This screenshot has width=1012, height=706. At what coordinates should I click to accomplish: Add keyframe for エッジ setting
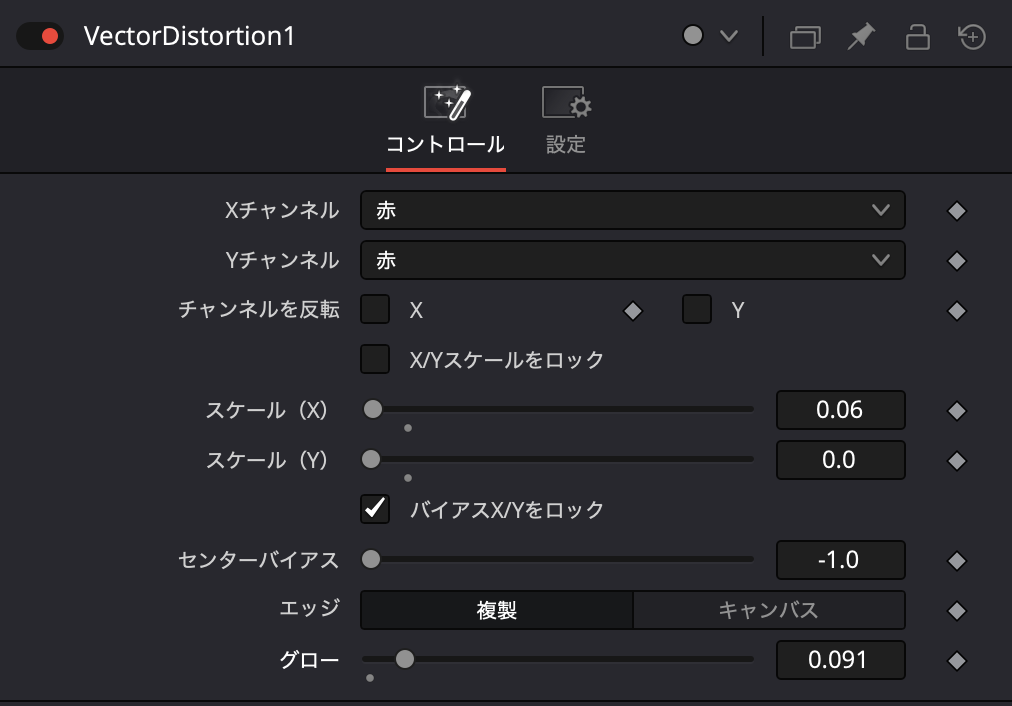(x=956, y=610)
